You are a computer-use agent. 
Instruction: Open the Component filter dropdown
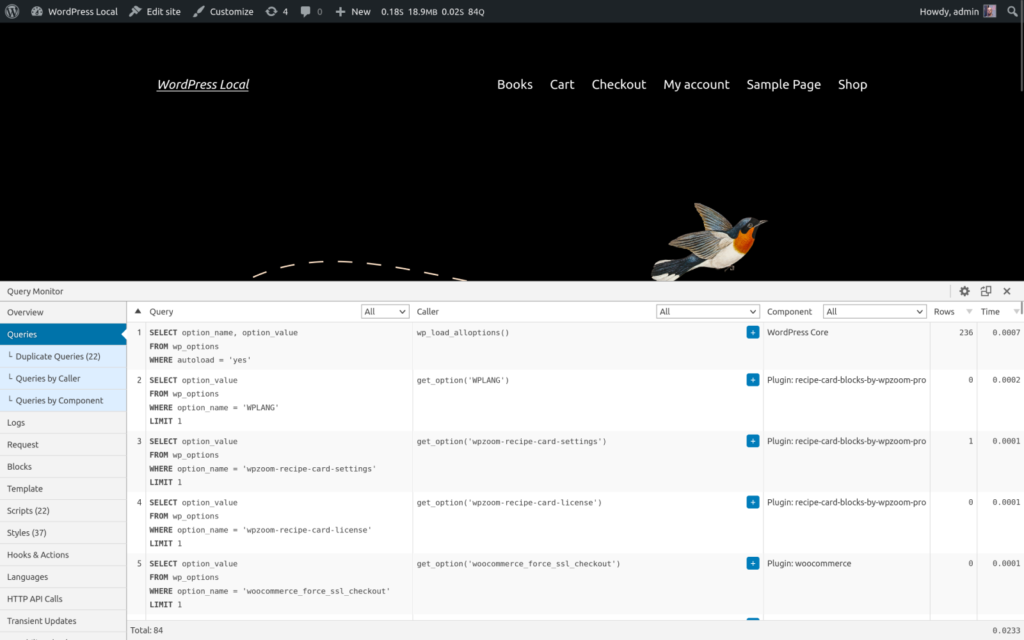tap(874, 312)
